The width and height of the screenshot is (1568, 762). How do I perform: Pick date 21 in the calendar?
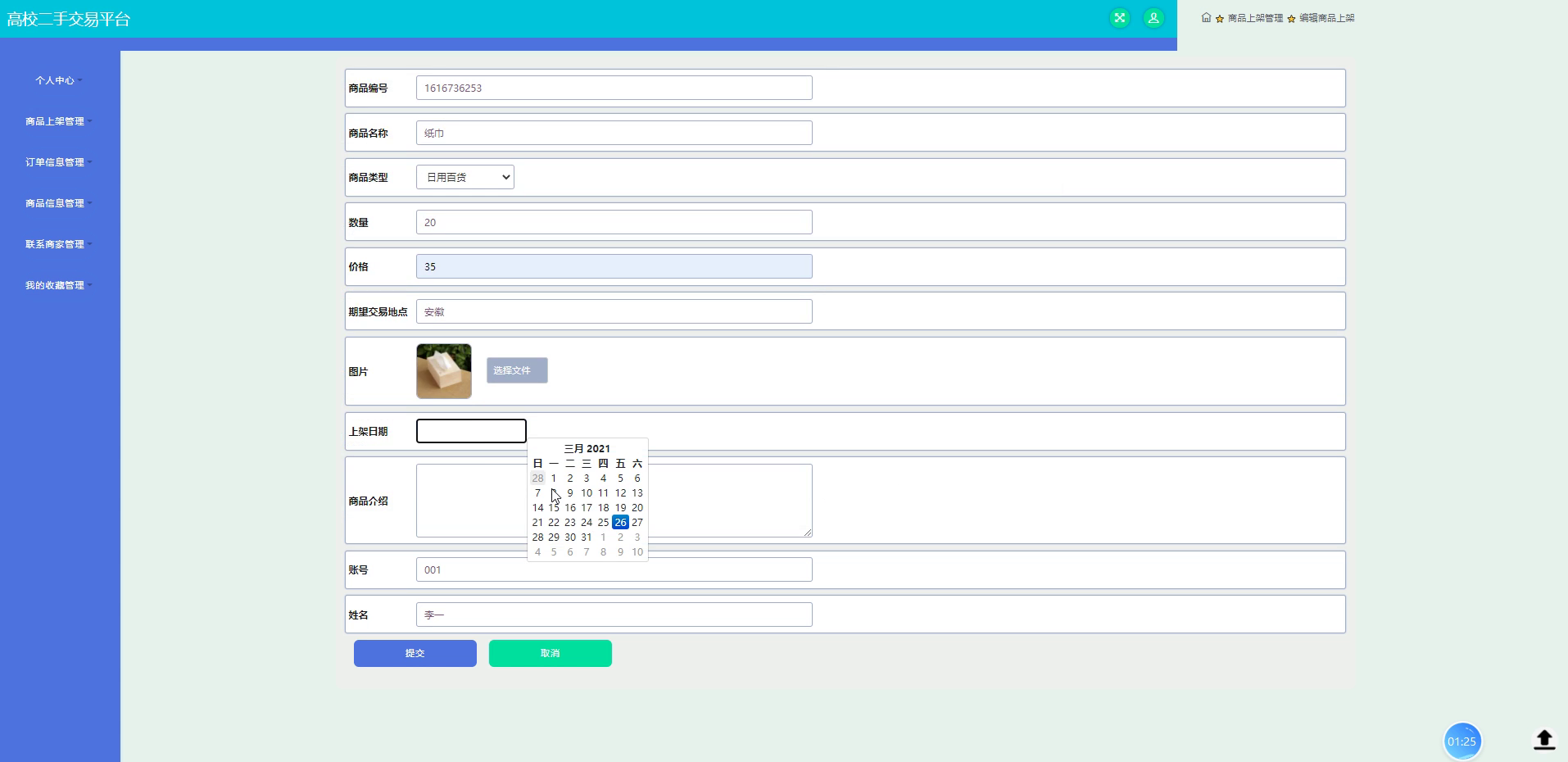coord(537,522)
